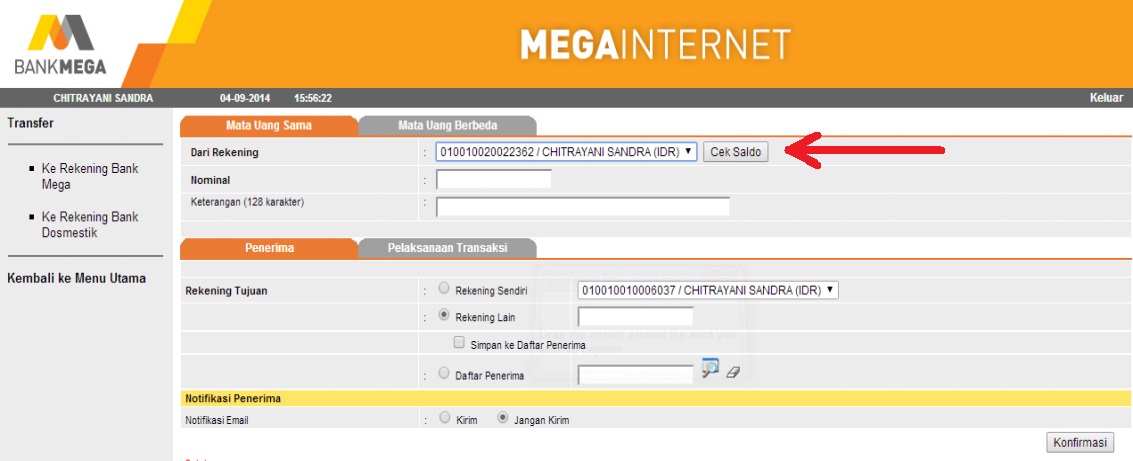Select the Daftar Penerima radio button
The width and height of the screenshot is (1133, 461).
[x=444, y=373]
